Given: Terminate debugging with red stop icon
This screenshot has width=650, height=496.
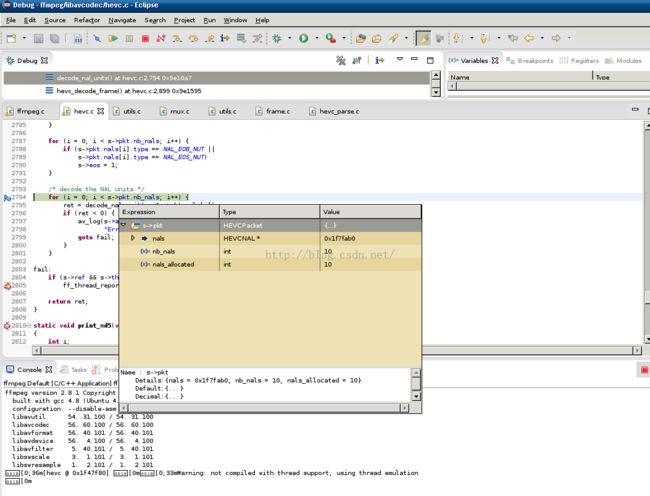Looking at the screenshot, I should click(145, 39).
